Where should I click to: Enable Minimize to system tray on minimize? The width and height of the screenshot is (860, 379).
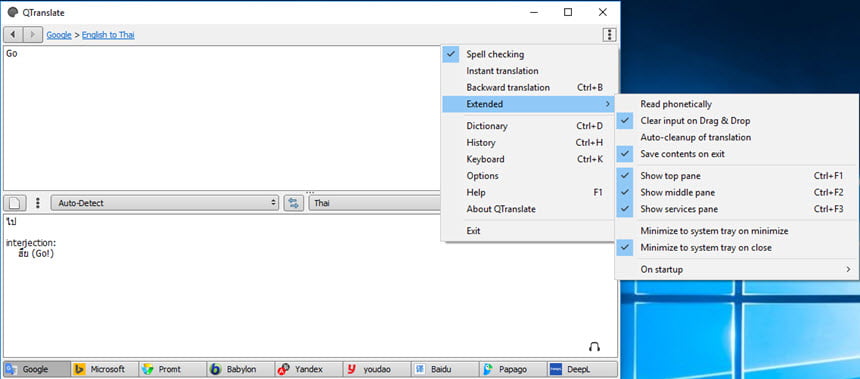click(737, 231)
